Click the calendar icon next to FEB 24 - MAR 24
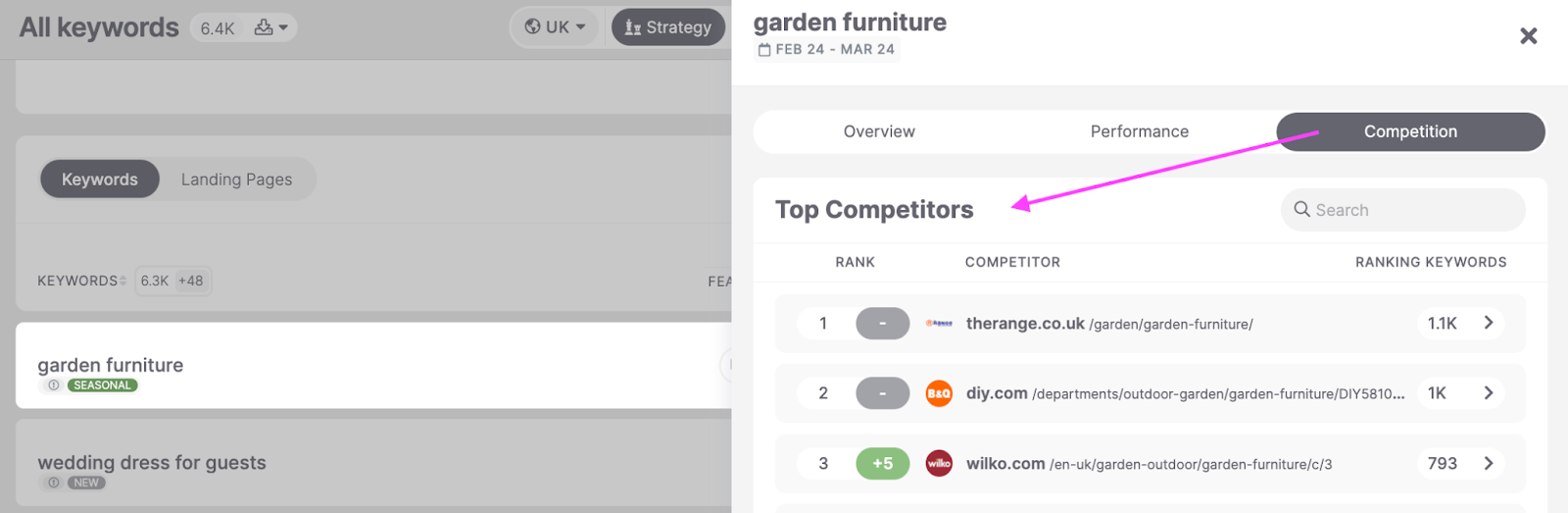The width and height of the screenshot is (1568, 513). click(764, 50)
